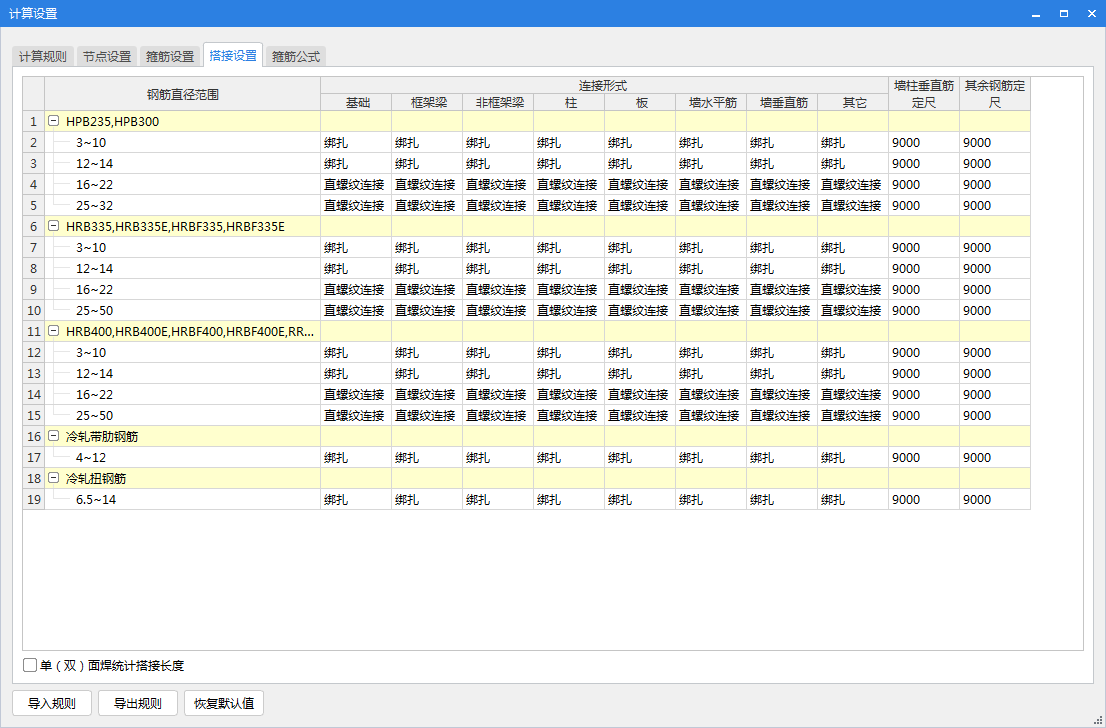1106x728 pixels.
Task: Select 25~32 diameter range row
Action: (x=183, y=205)
